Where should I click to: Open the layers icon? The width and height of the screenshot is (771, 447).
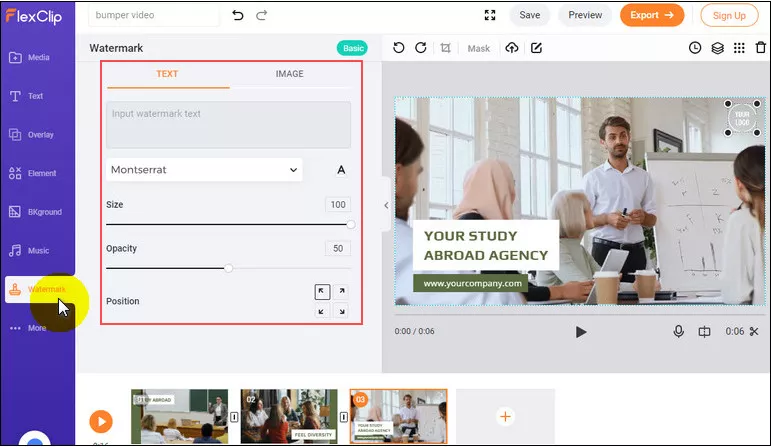pos(717,48)
